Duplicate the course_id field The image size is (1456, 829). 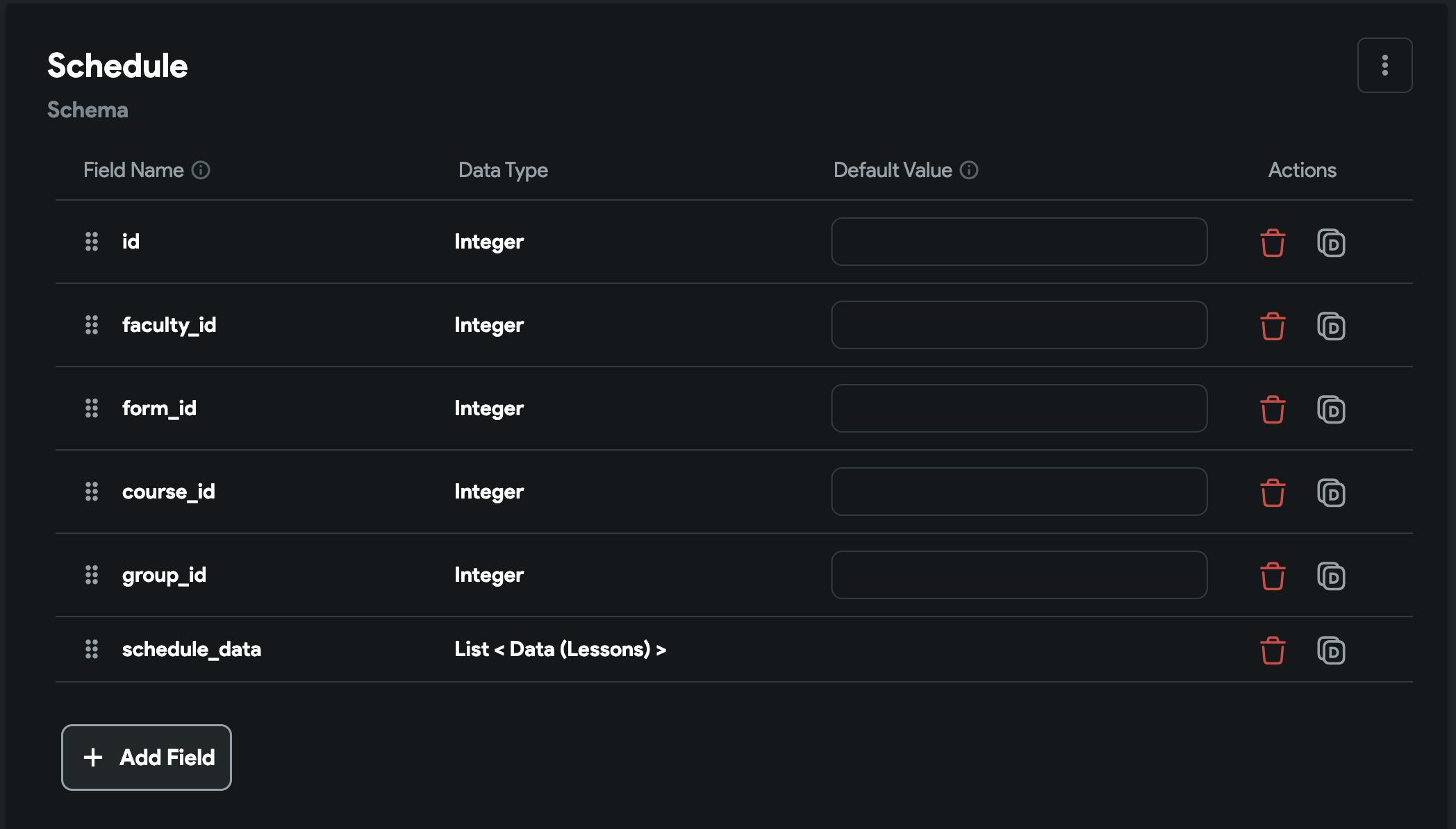pyautogui.click(x=1331, y=492)
